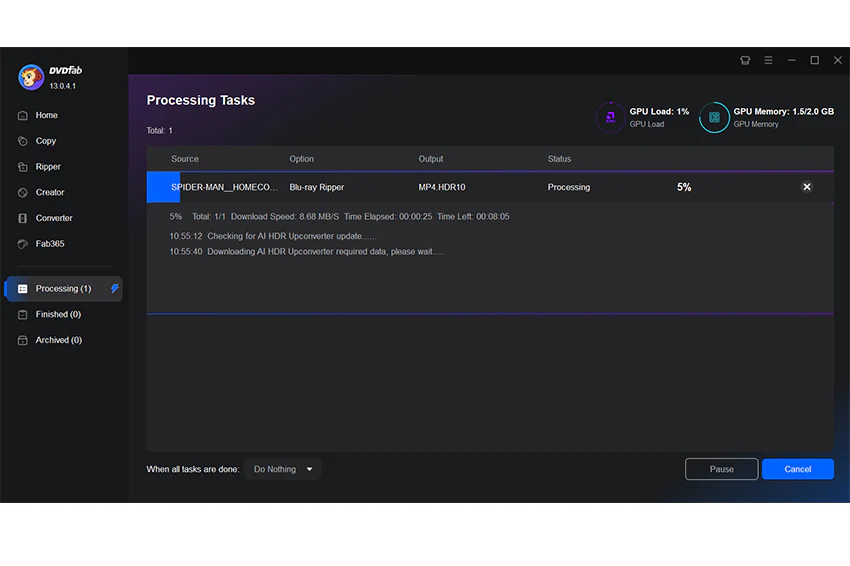Click Time Left: 00:08:05 text
Screen dimensions: 850x566
pyautogui.click(x=473, y=217)
